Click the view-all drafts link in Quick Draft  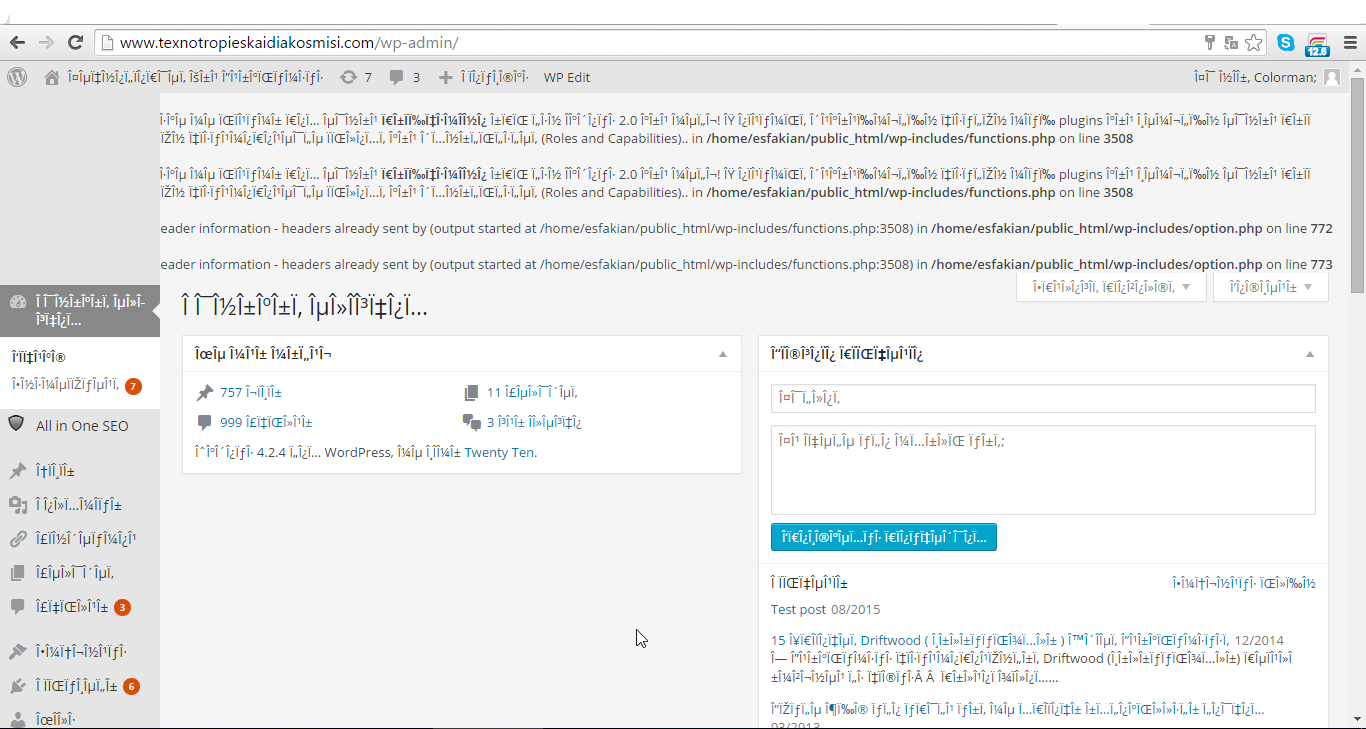tap(1244, 583)
